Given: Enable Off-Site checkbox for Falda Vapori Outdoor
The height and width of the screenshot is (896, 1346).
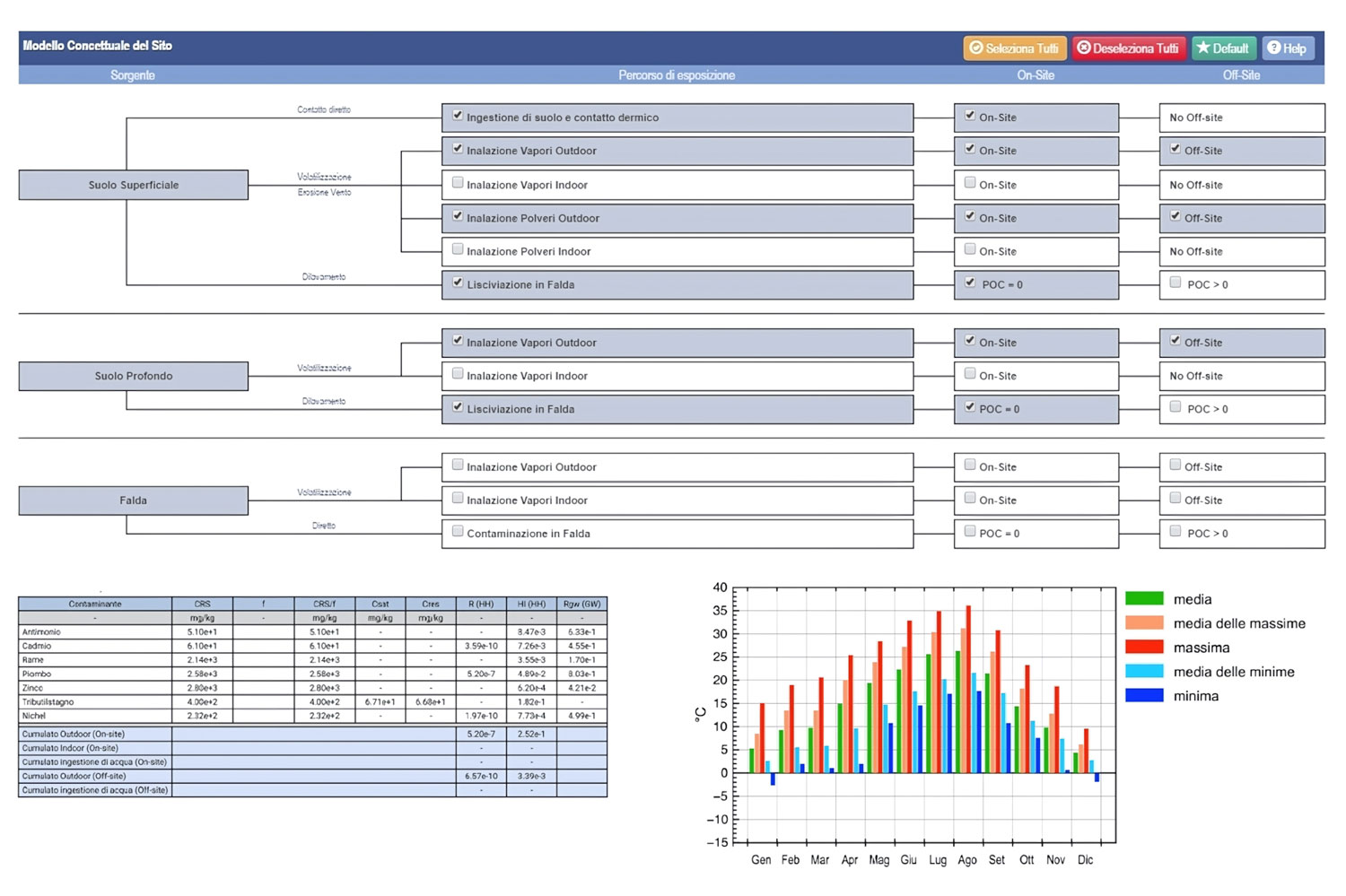Looking at the screenshot, I should coord(1176,465).
